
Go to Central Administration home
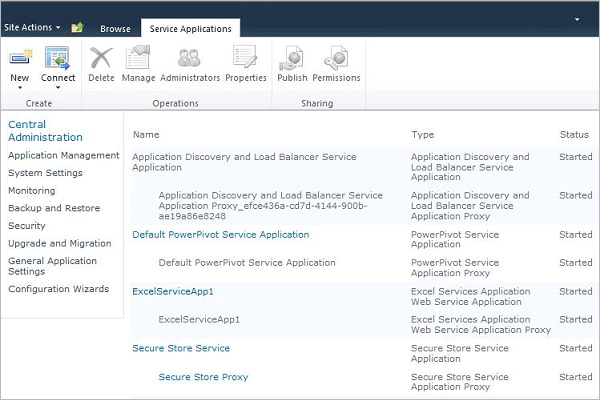[x=45, y=131]
